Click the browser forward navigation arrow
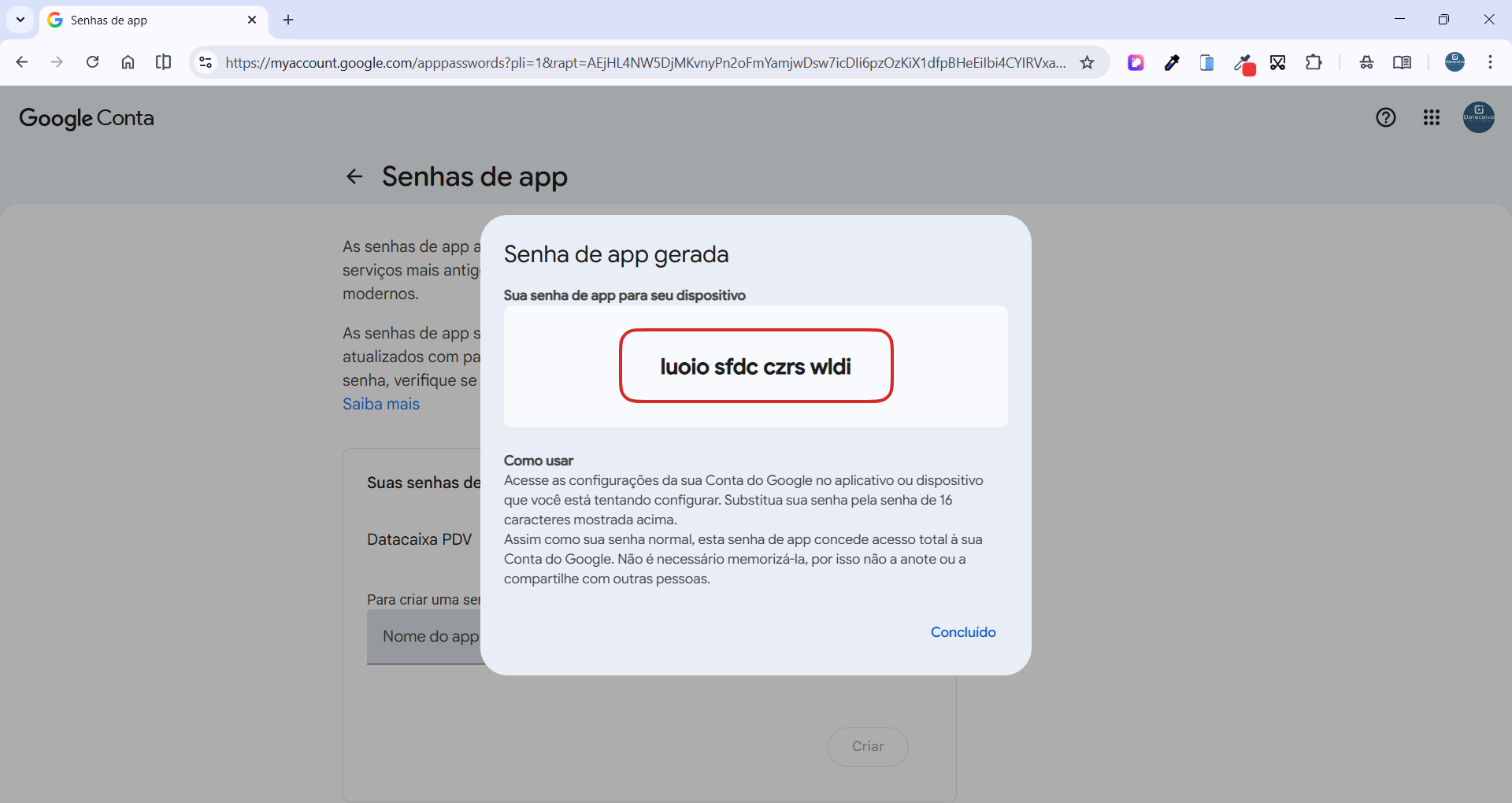The height and width of the screenshot is (803, 1512). coord(57,62)
